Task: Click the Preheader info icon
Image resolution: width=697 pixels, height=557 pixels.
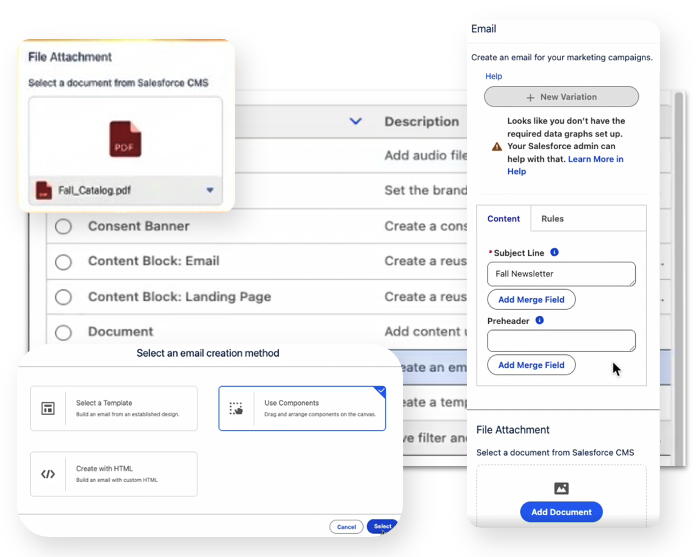Action: click(x=540, y=321)
